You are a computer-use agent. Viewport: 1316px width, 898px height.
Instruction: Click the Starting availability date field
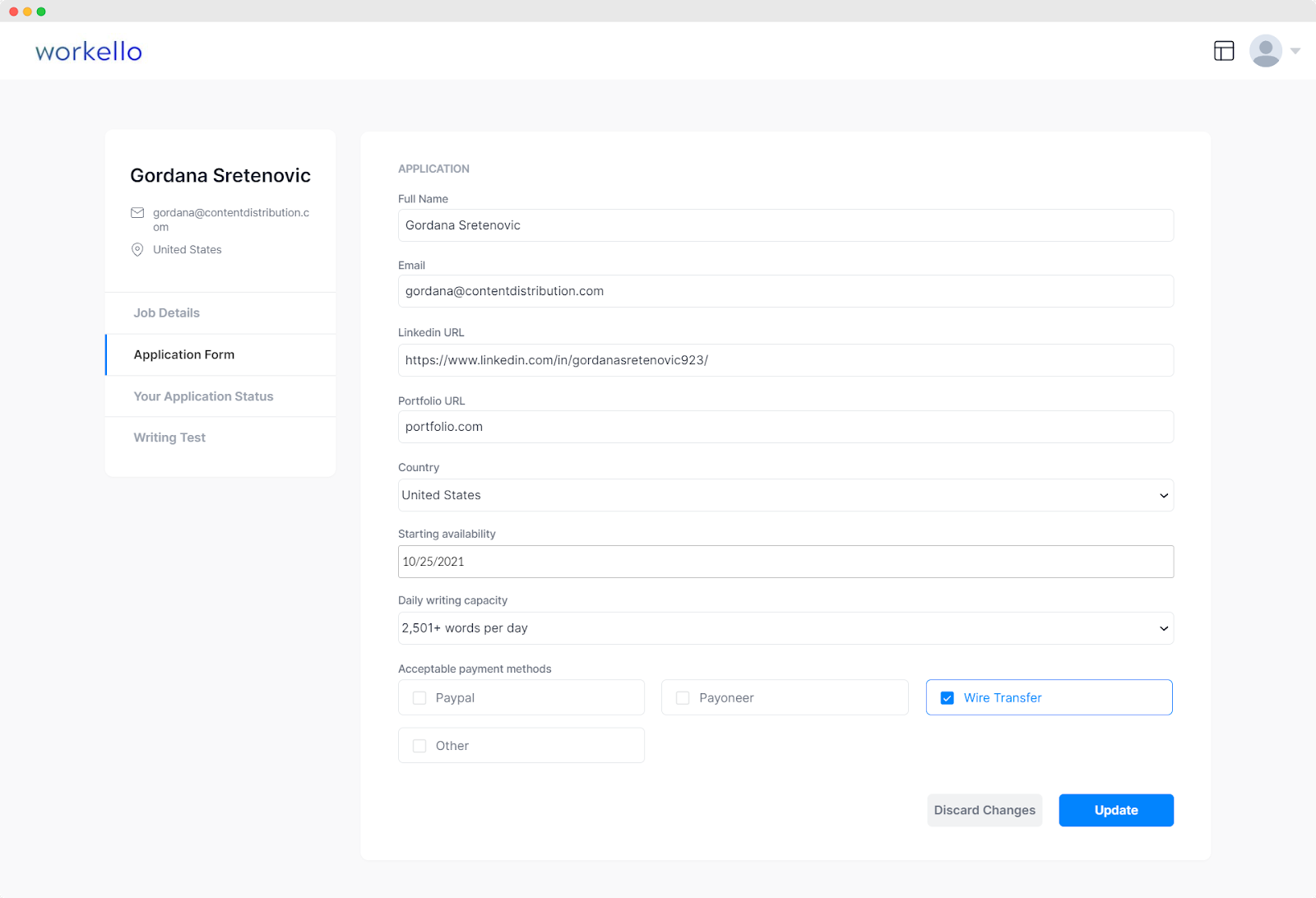tap(785, 562)
